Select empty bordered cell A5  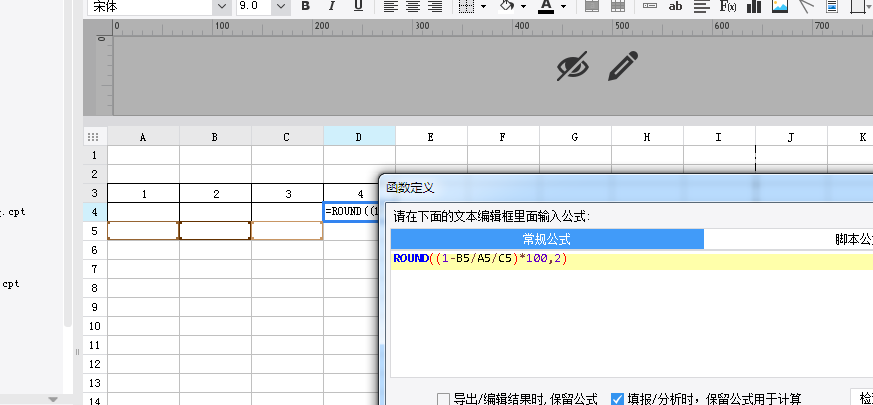(143, 231)
